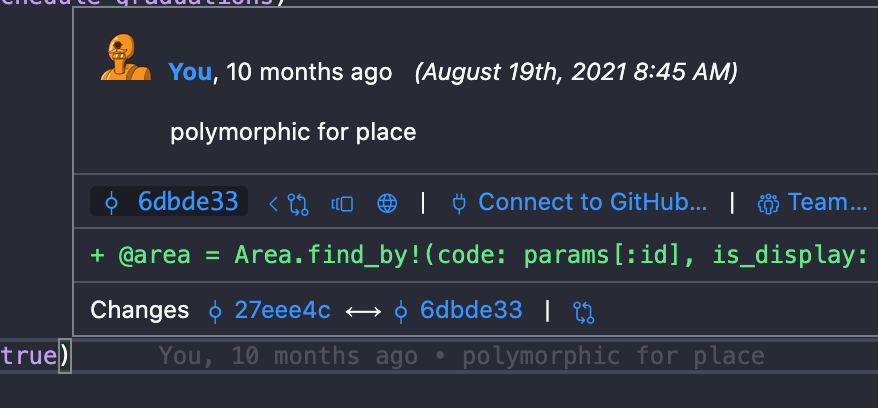Click the inline blame annotation text
Screen dimensions: 878x408
[x=461, y=356]
